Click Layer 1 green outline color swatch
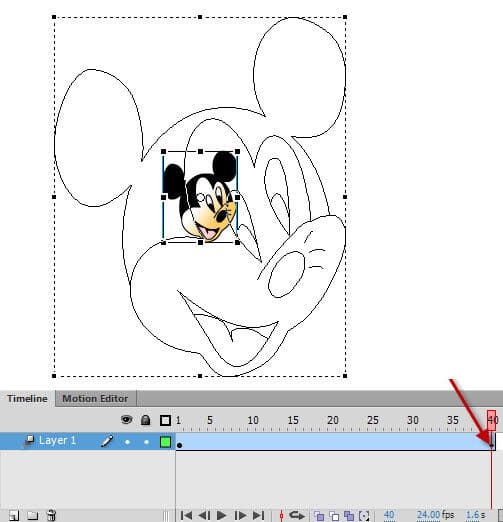503x522 pixels. [x=166, y=442]
